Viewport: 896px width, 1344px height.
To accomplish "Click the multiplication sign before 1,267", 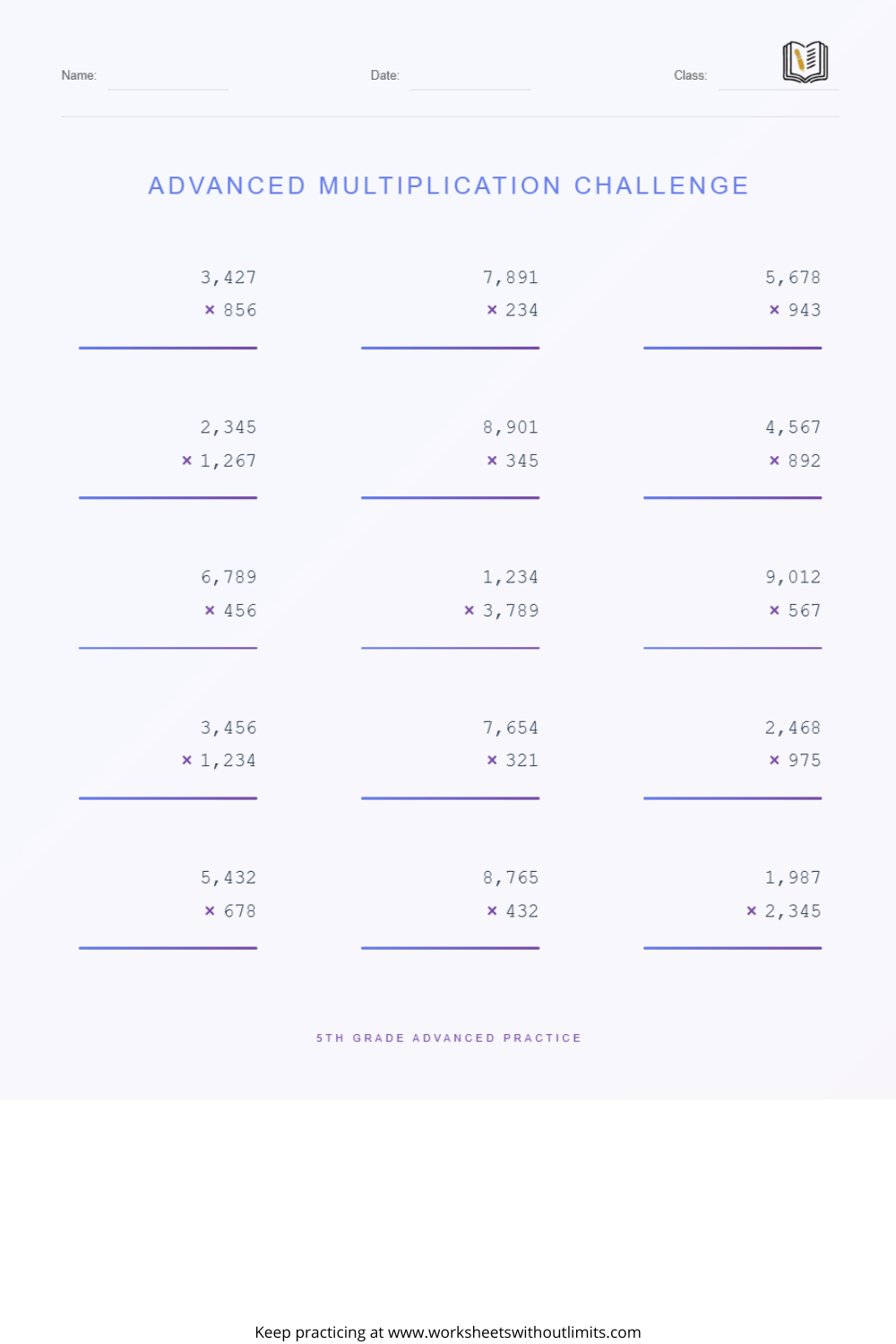I will (186, 461).
